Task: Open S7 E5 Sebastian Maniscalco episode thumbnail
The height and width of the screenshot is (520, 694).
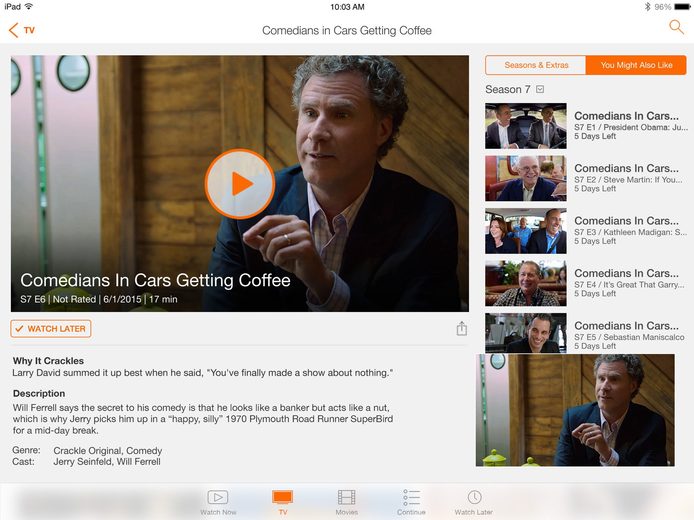Action: tap(526, 333)
